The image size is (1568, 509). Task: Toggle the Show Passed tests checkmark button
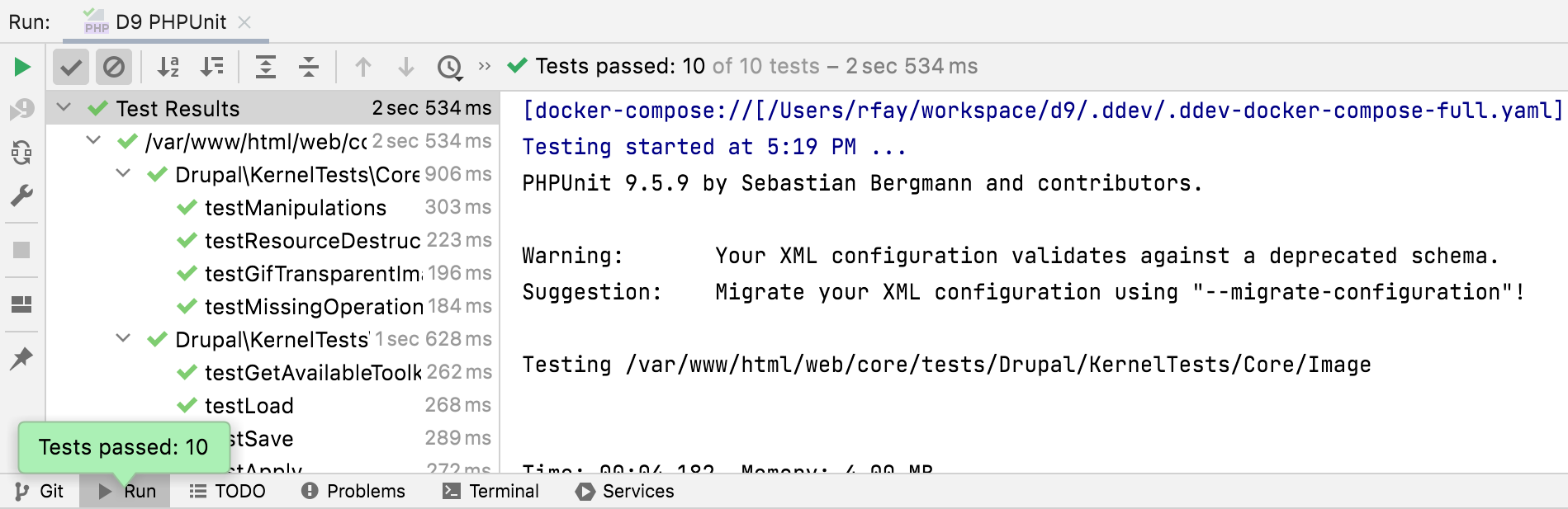[x=71, y=67]
